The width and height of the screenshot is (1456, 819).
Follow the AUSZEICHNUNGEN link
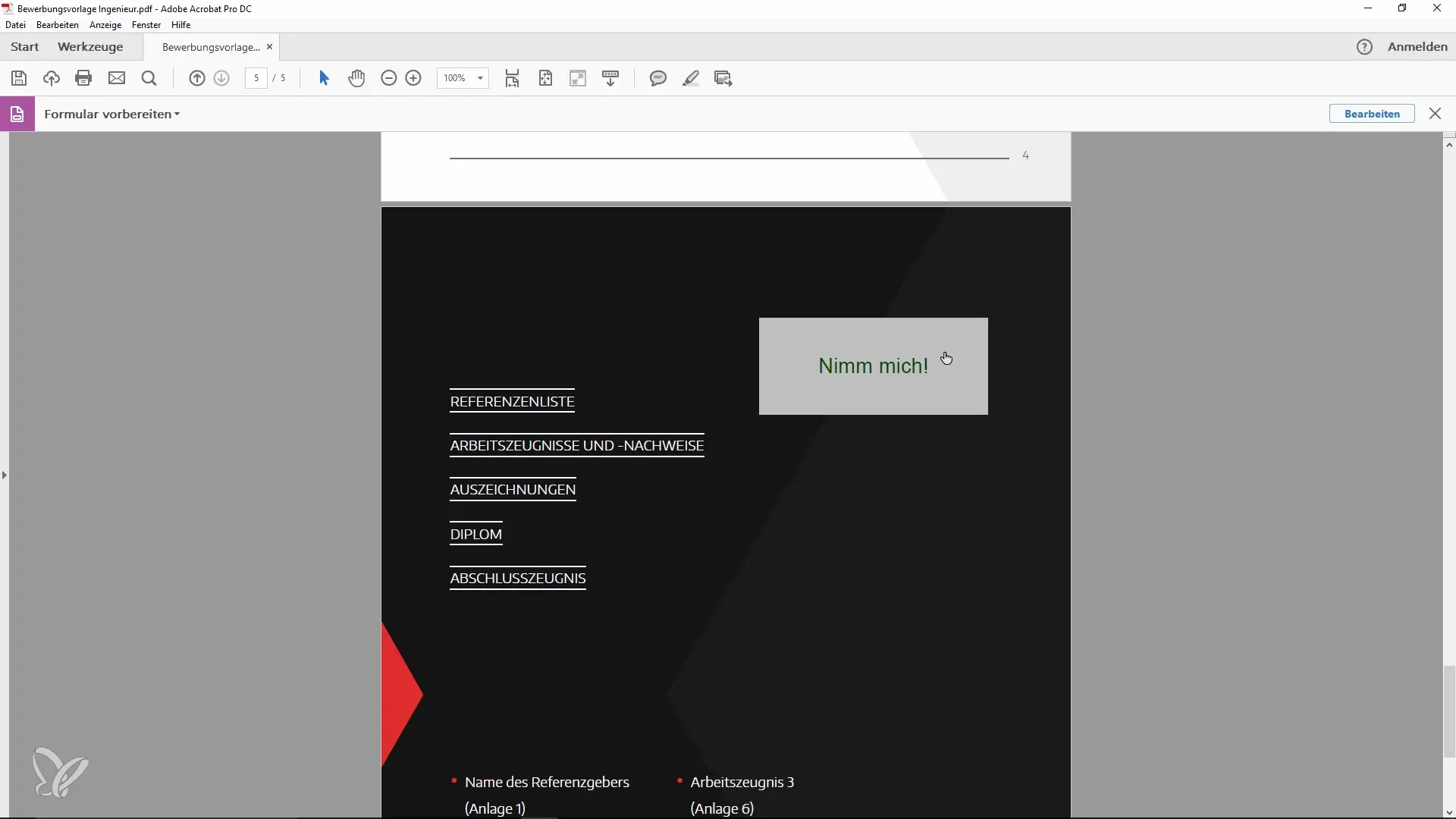(513, 490)
